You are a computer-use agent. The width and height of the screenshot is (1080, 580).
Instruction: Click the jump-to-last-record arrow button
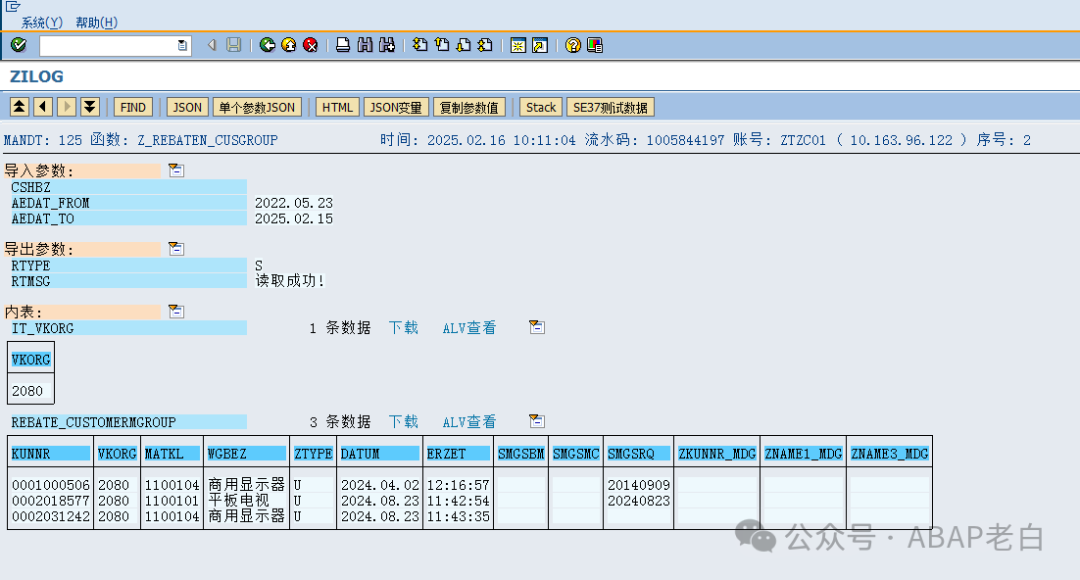tap(90, 107)
